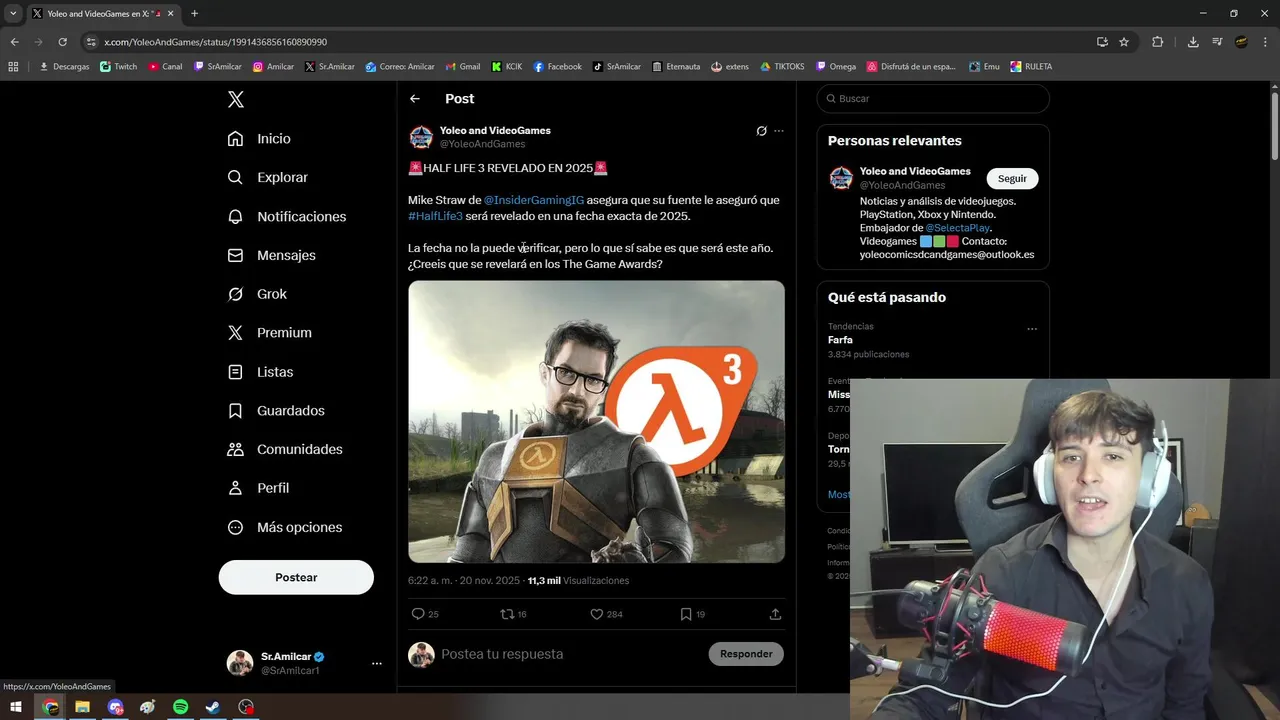1280x720 pixels.
Task: Open the Twitch bookmark
Action: point(118,67)
